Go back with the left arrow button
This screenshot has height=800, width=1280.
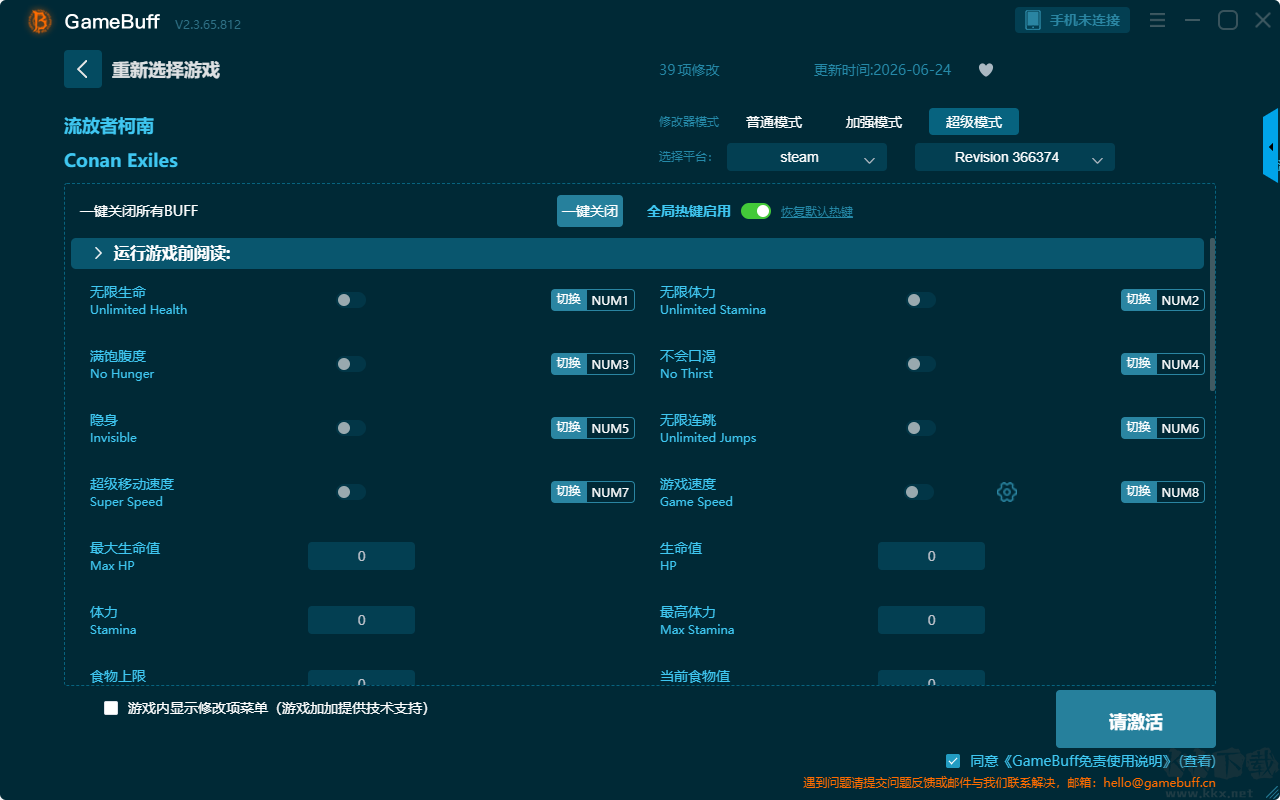(x=83, y=69)
